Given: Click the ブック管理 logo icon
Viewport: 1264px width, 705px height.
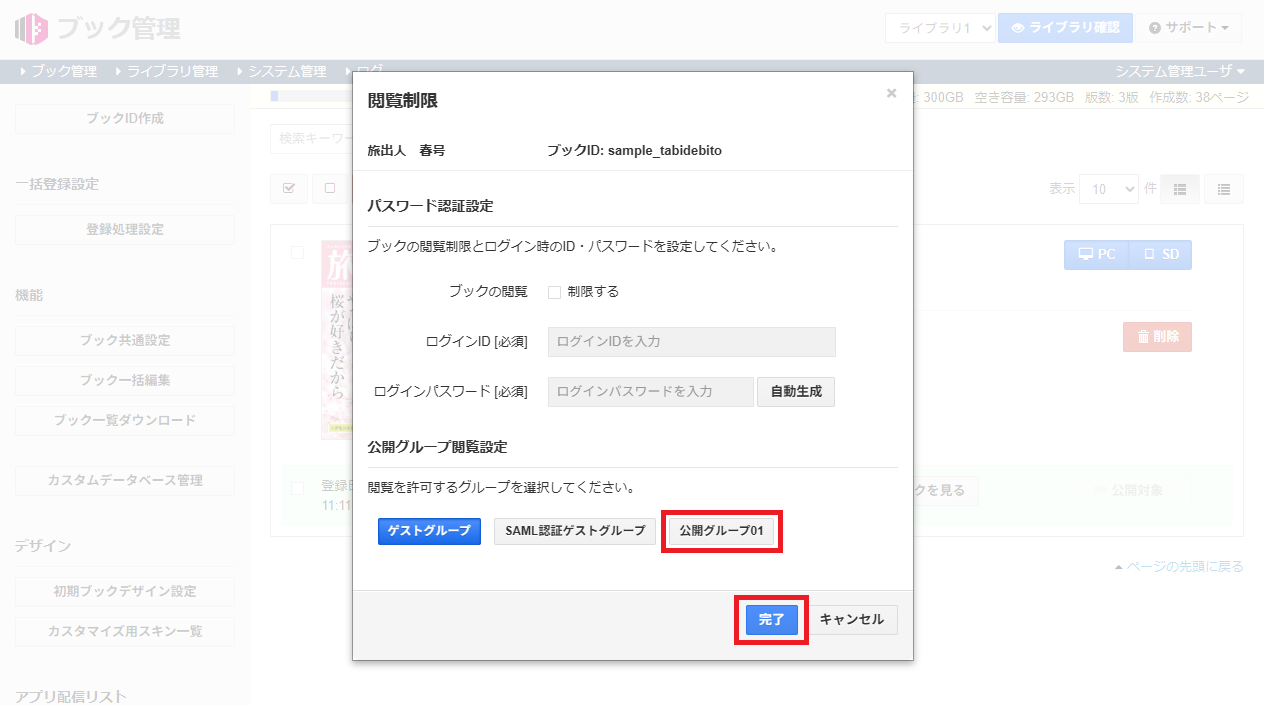Looking at the screenshot, I should (32, 29).
